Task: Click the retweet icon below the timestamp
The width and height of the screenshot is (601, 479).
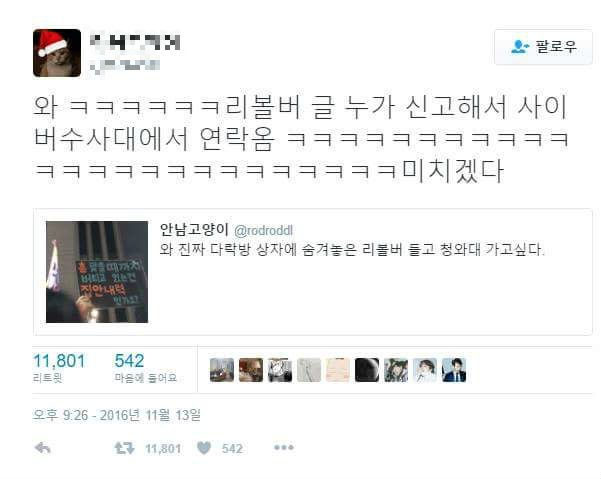Action: (125, 448)
